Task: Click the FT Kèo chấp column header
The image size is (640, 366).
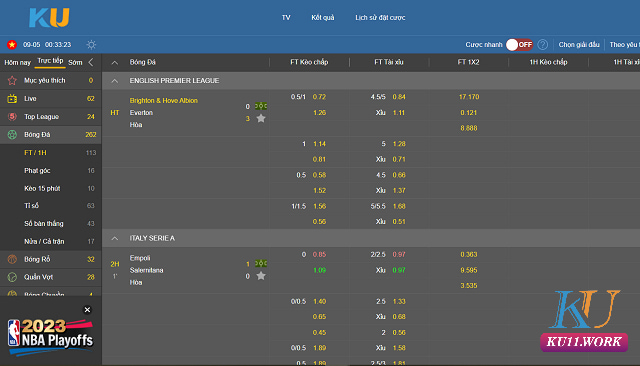Action: [309, 62]
